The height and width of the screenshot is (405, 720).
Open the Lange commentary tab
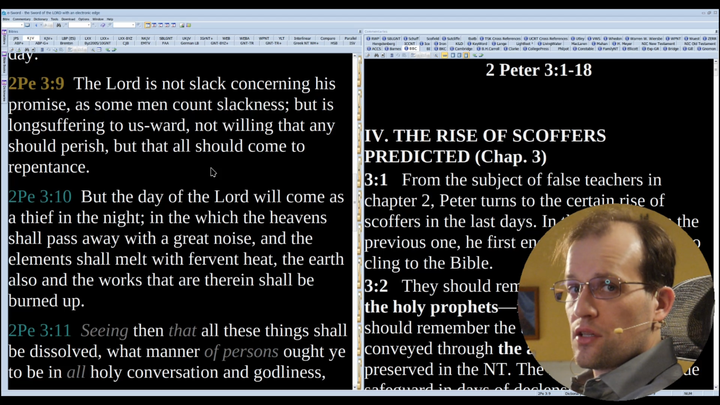(501, 44)
